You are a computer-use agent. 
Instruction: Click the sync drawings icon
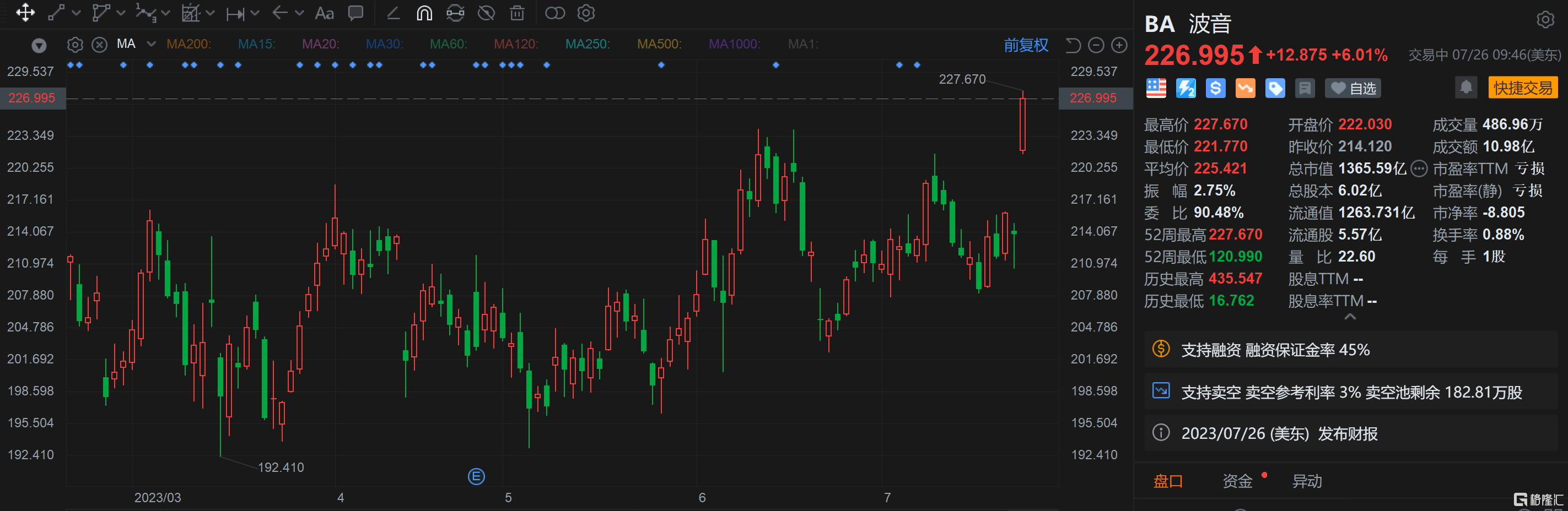coord(455,13)
